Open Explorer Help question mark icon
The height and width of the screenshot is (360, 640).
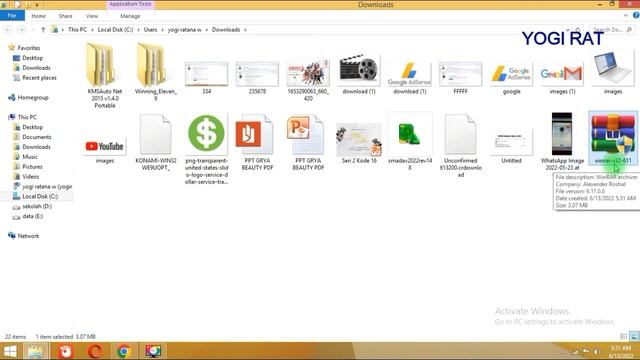pyautogui.click(x=636, y=16)
